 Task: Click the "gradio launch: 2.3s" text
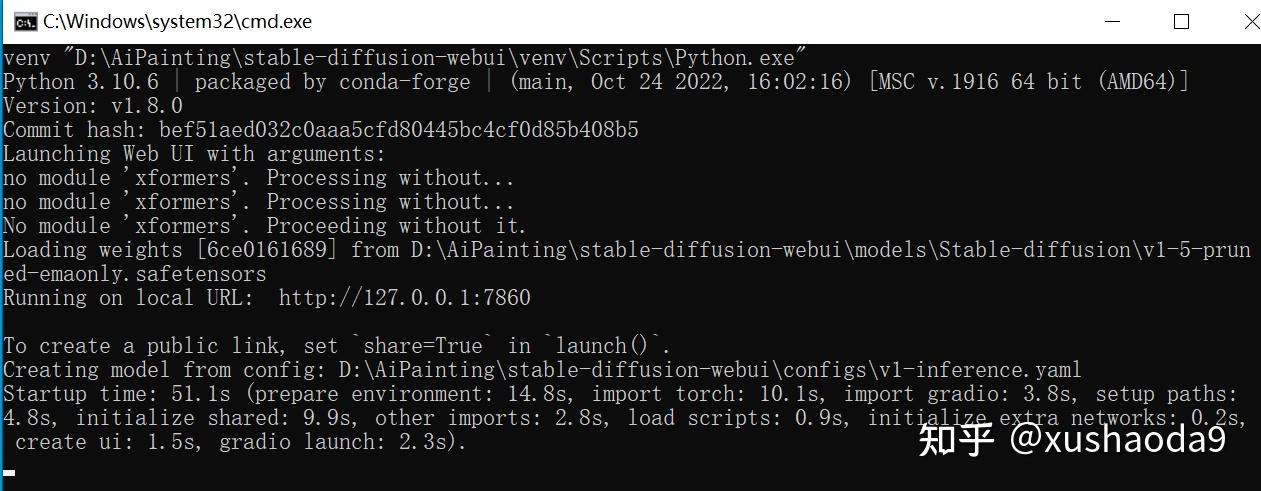click(338, 442)
